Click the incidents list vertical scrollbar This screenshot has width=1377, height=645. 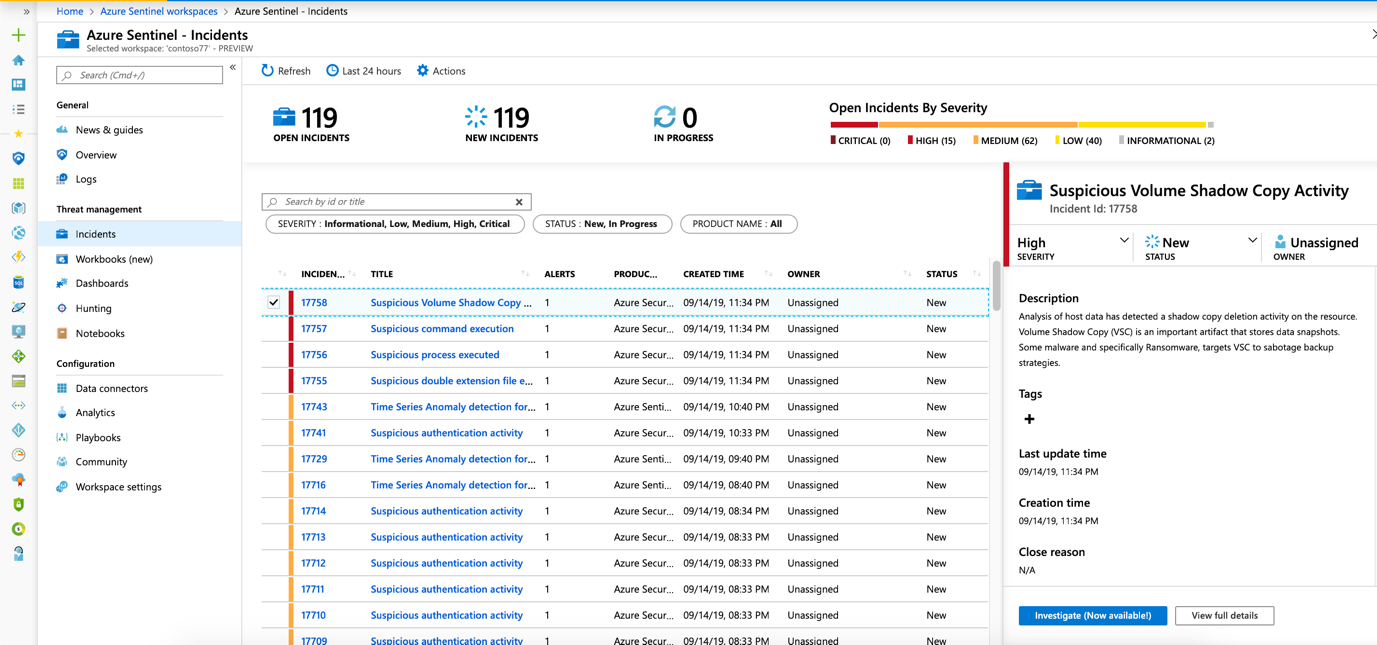tap(996, 286)
